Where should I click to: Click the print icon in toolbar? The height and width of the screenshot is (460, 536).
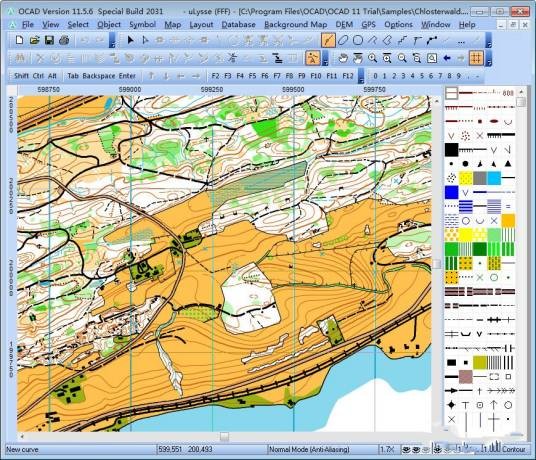point(64,40)
